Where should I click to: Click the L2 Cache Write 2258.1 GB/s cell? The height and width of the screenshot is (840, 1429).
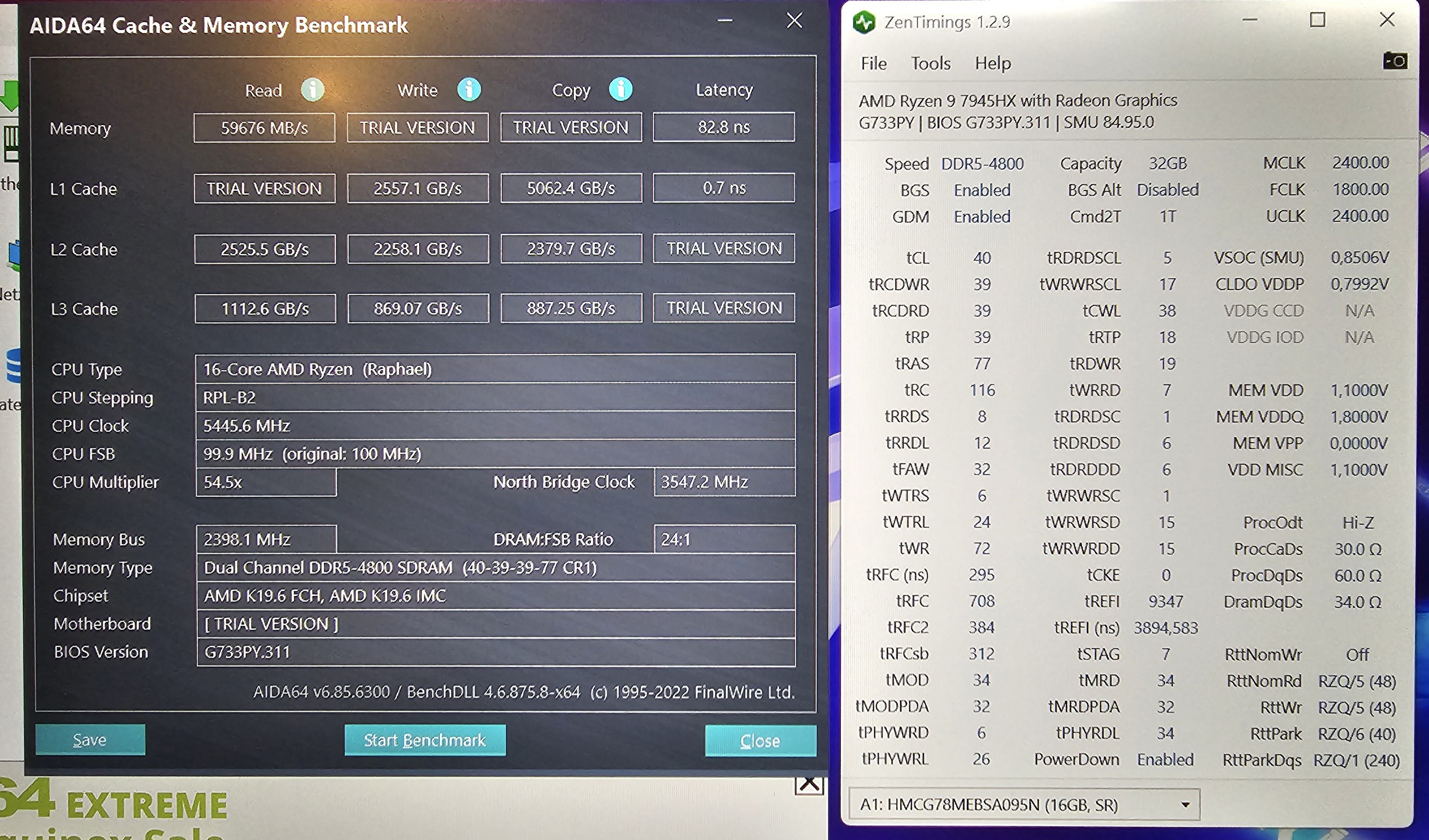(x=418, y=248)
